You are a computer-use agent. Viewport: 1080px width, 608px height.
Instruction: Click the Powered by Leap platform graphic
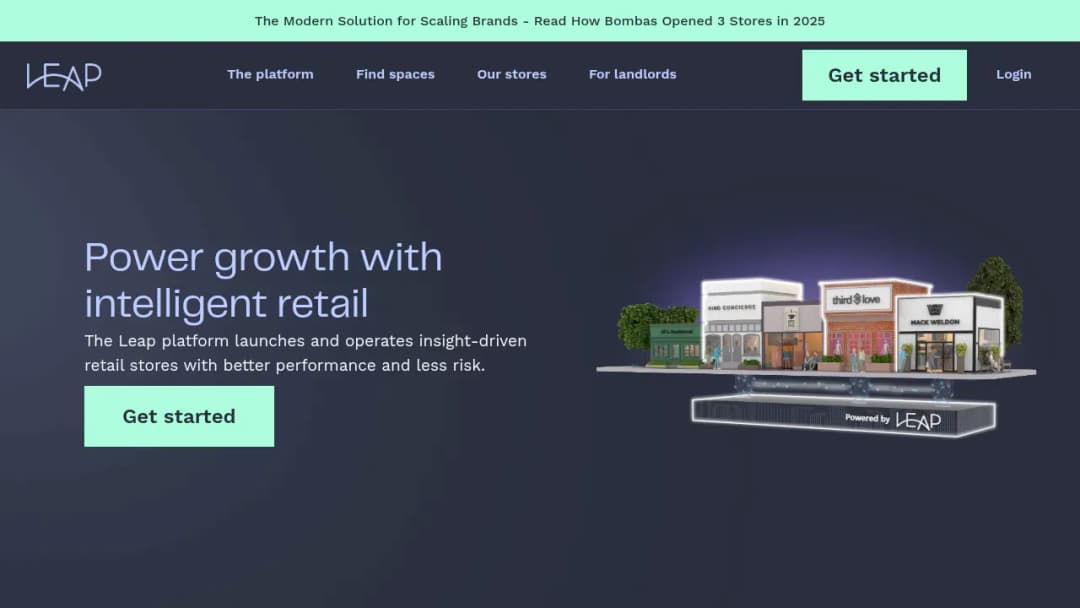coord(844,415)
